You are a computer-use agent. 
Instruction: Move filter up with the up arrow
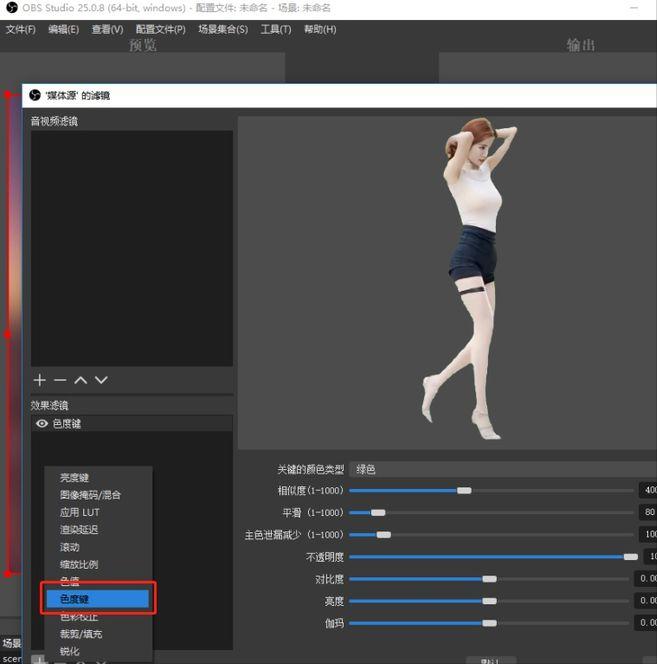click(81, 380)
